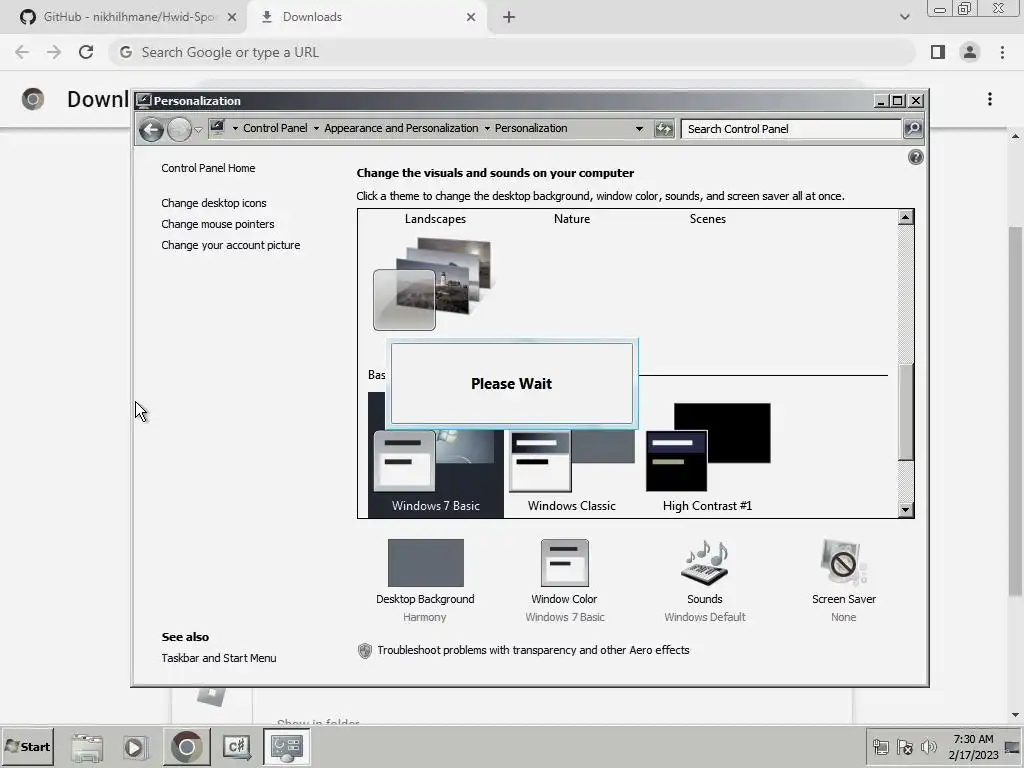Reload the page in Chrome
Viewport: 1024px width, 768px height.
[86, 52]
